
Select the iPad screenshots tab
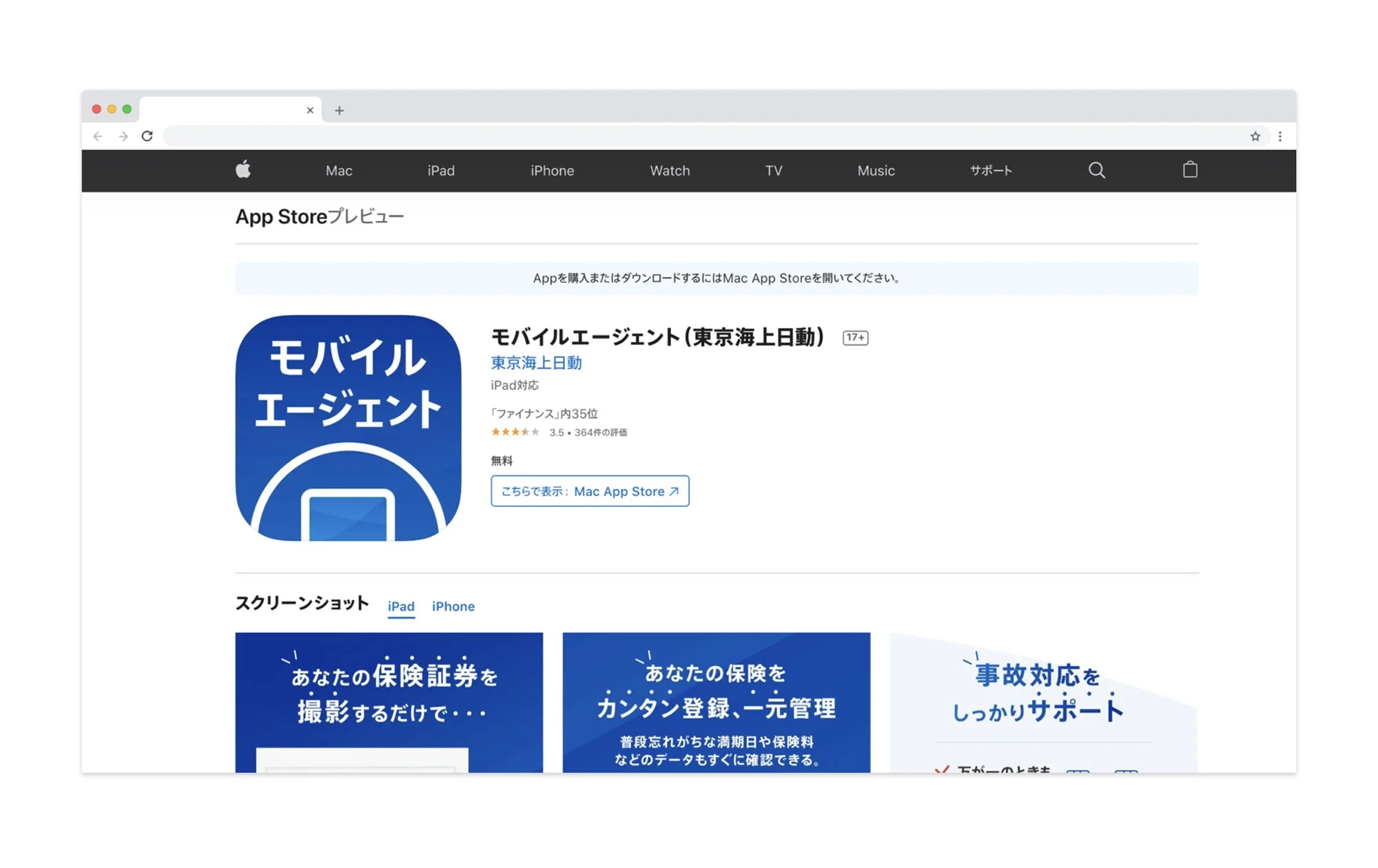[401, 606]
